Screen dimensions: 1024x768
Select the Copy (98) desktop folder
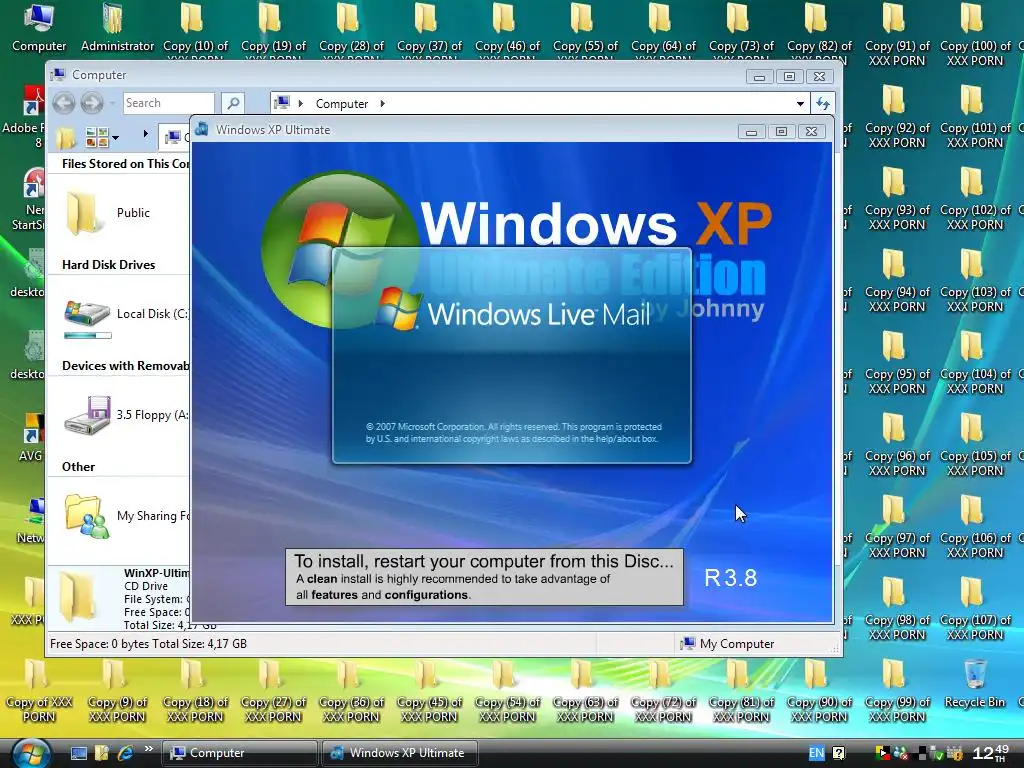point(897,609)
